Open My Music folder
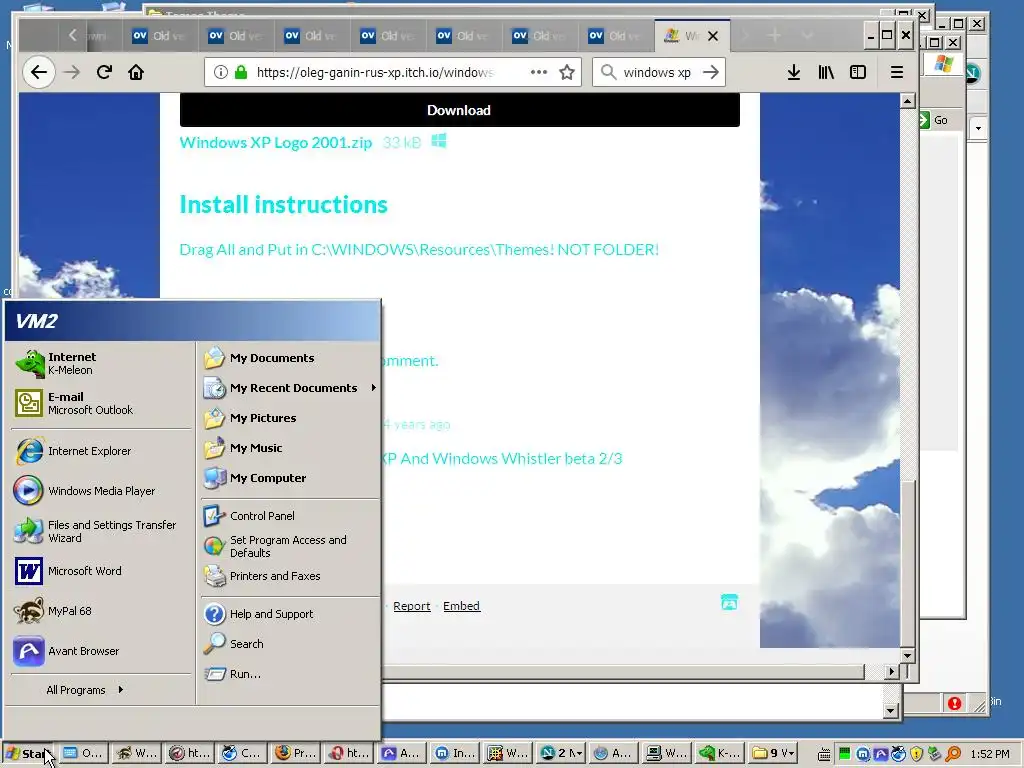 (x=289, y=448)
